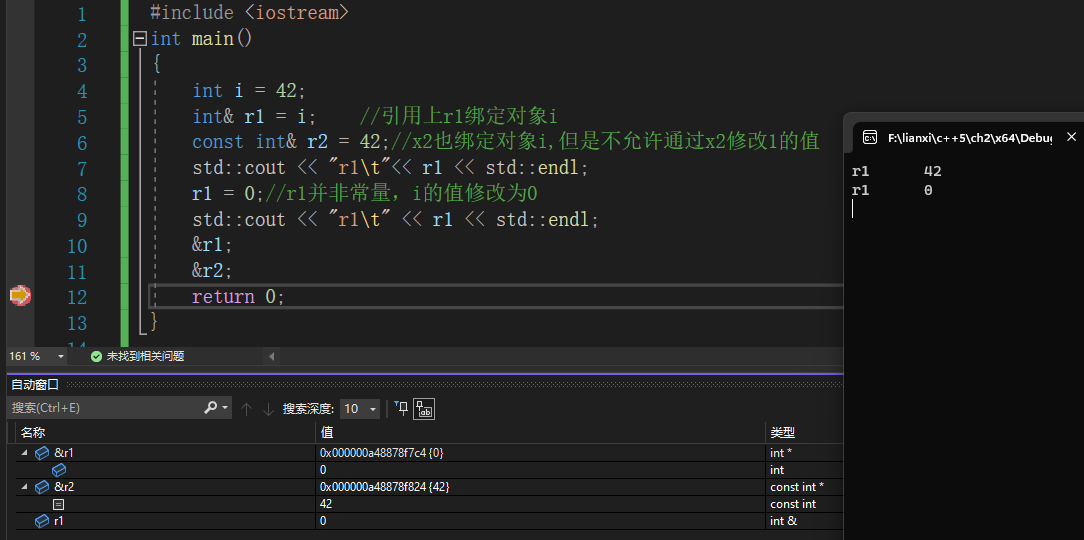The image size is (1084, 540).
Task: Click the value 42 under &r2
Action: (327, 504)
